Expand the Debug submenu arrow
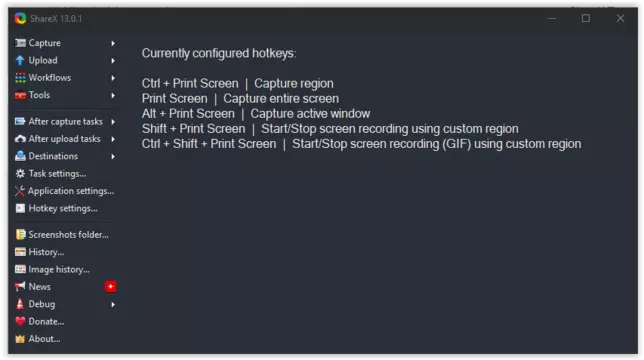The height and width of the screenshot is (360, 644). click(113, 305)
